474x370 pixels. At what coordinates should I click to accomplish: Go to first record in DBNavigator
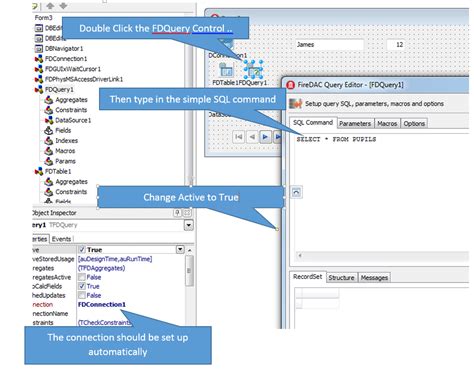pos(239,137)
